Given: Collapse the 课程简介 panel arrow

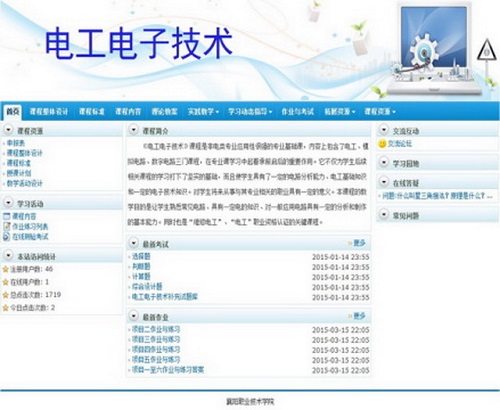Looking at the screenshot, I should click(x=134, y=130).
